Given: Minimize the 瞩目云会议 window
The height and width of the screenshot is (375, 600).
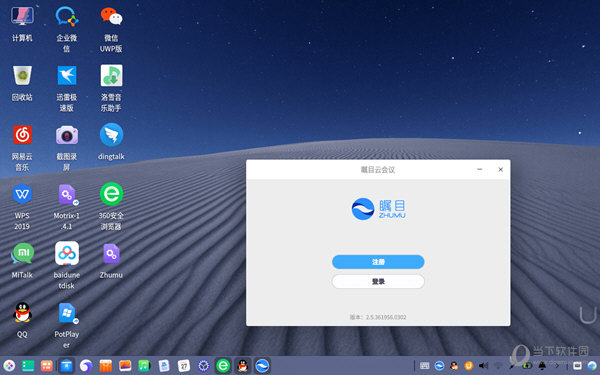Looking at the screenshot, I should tap(479, 169).
